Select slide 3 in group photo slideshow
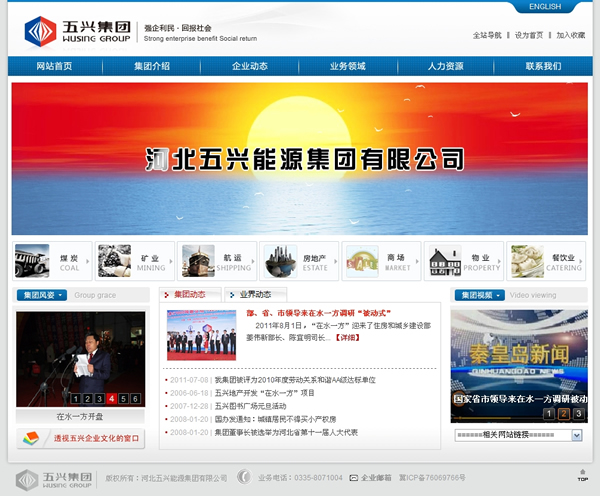The height and width of the screenshot is (496, 600). tap(99, 399)
